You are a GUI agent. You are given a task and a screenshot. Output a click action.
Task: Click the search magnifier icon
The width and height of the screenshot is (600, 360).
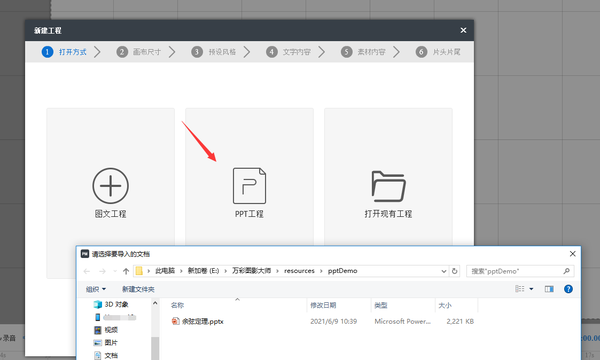(x=567, y=271)
